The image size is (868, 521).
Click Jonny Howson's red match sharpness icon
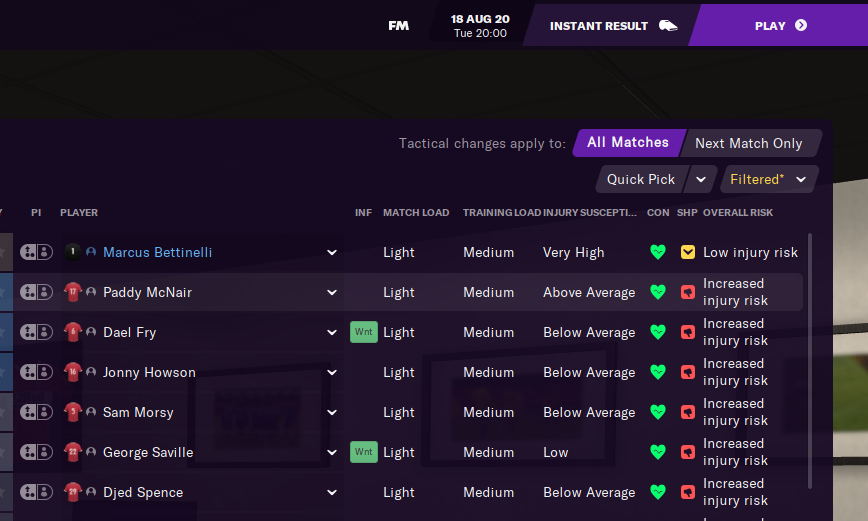coord(687,372)
